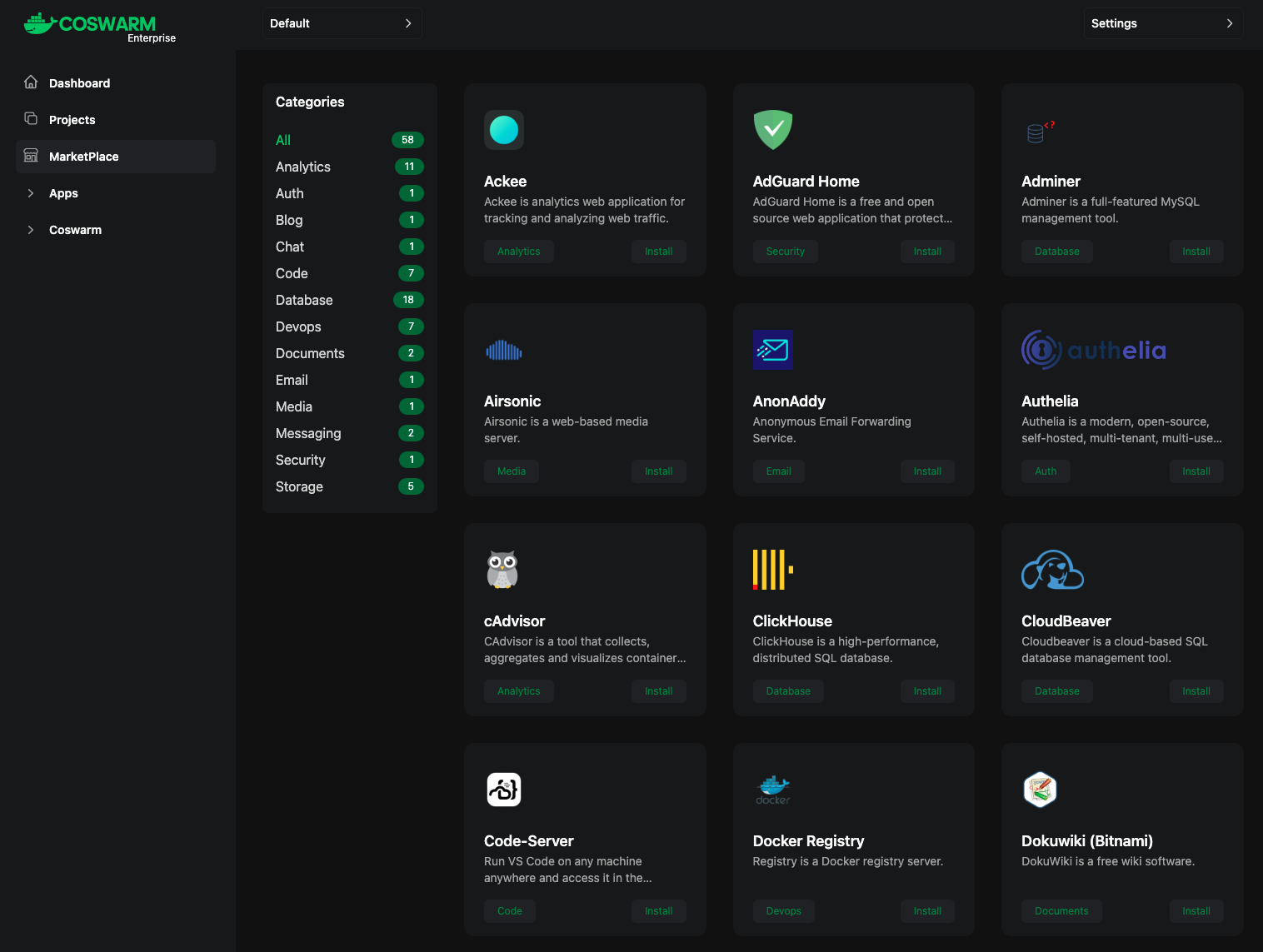Select the All category

[x=350, y=140]
